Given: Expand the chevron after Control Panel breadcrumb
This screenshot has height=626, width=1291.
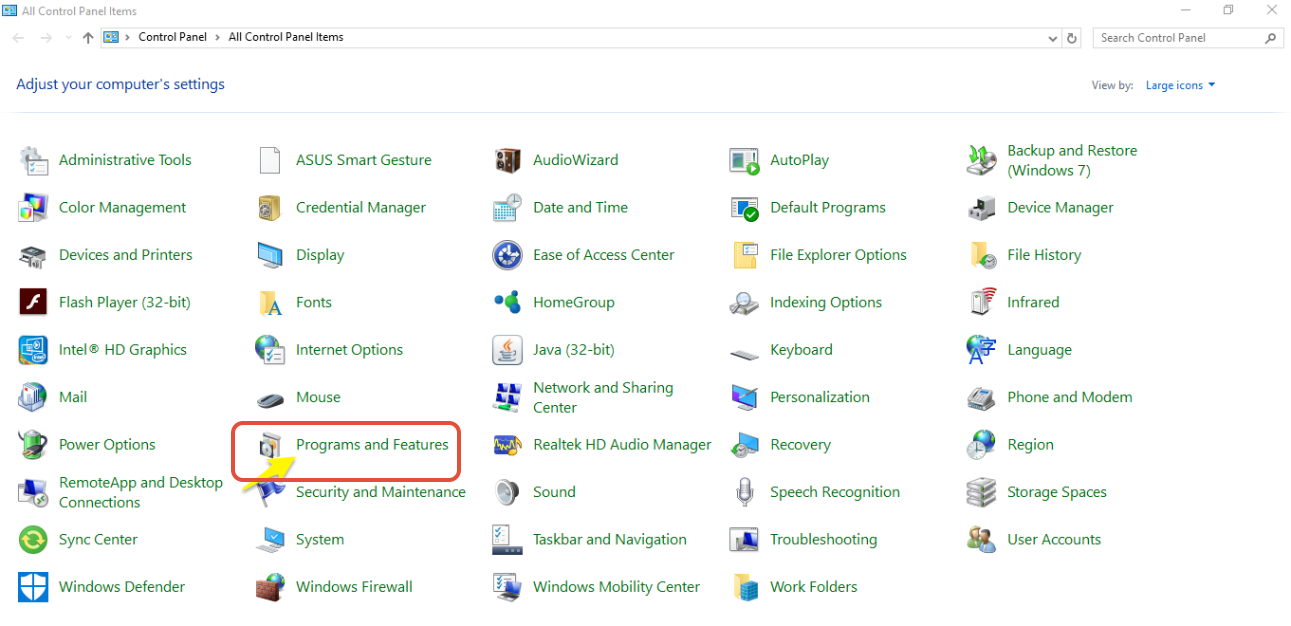Looking at the screenshot, I should (x=218, y=37).
